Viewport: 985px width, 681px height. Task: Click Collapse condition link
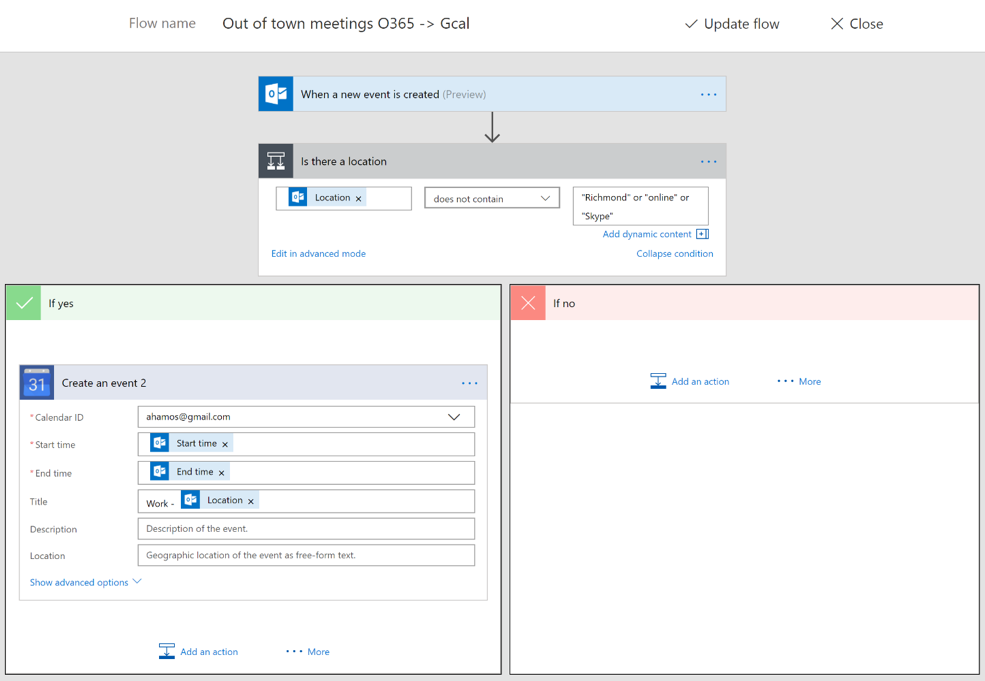(x=675, y=254)
